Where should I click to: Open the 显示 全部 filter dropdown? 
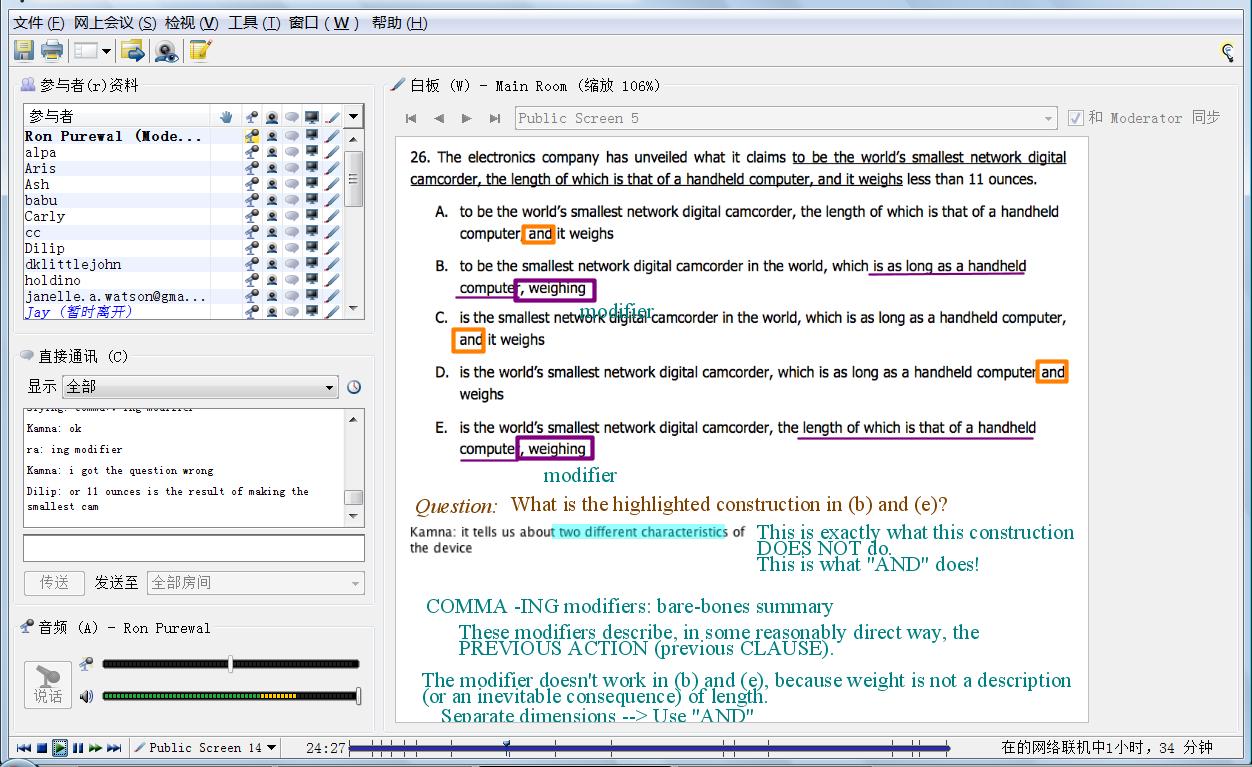pos(201,387)
